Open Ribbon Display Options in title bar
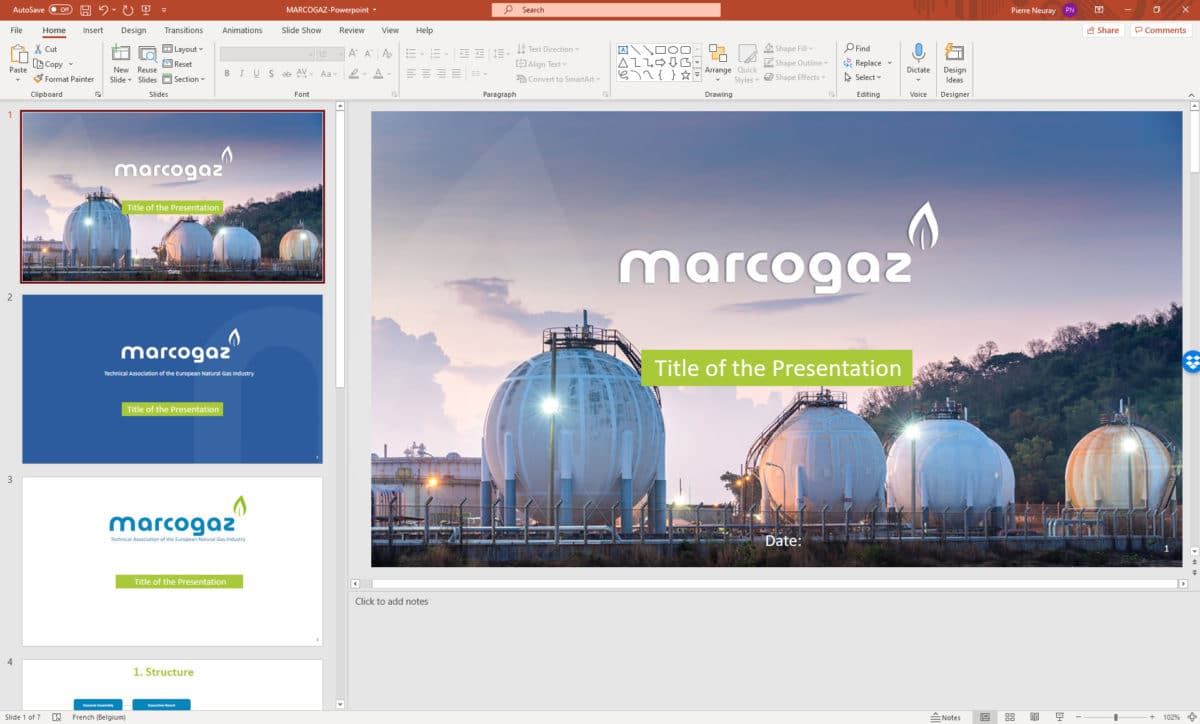 [x=1101, y=9]
